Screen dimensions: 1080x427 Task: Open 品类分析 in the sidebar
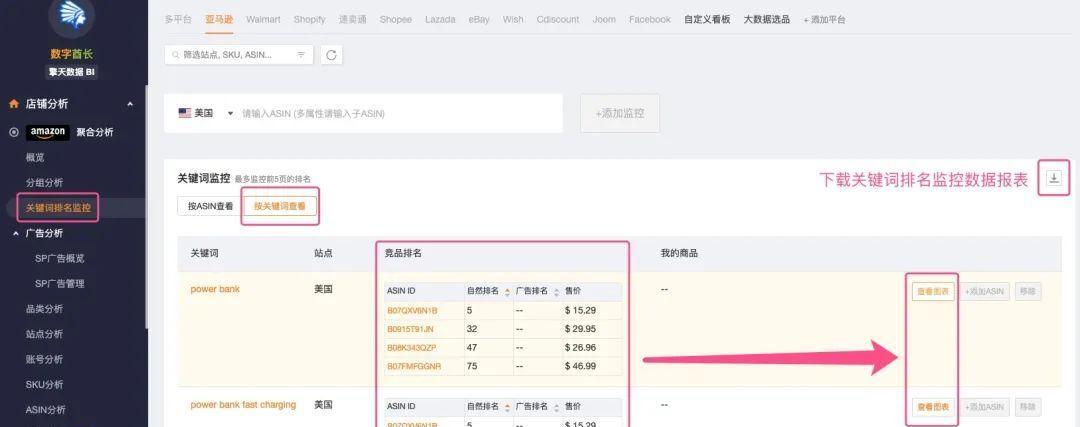click(44, 309)
